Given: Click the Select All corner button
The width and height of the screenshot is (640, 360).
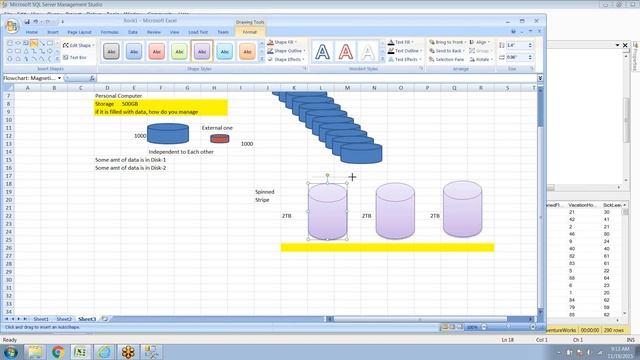Looking at the screenshot, I should pos(8,88).
